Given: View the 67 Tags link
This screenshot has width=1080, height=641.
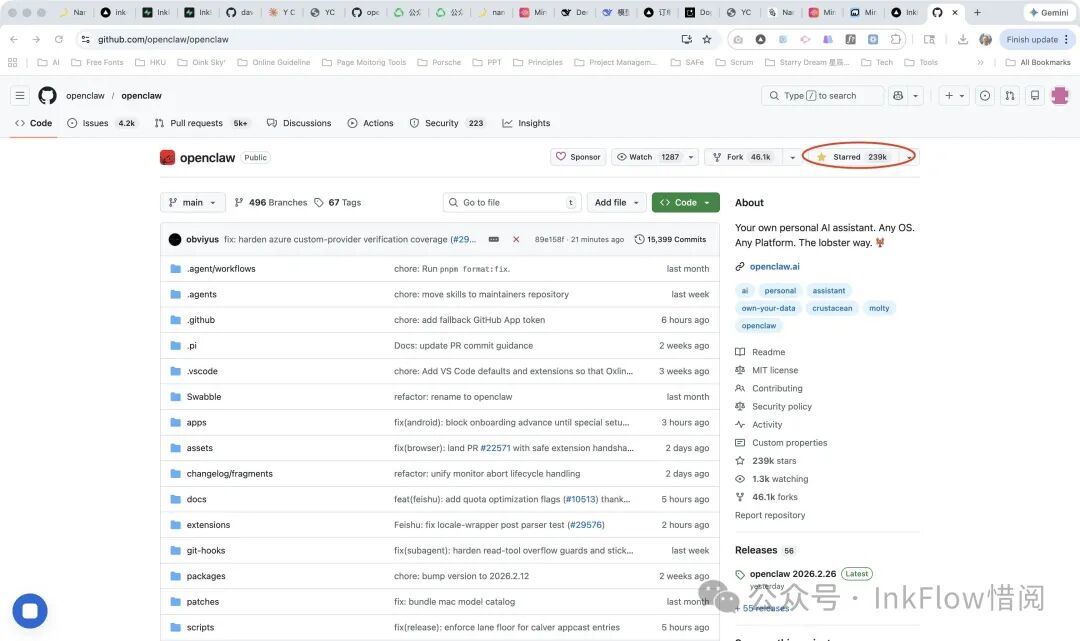Looking at the screenshot, I should (338, 202).
